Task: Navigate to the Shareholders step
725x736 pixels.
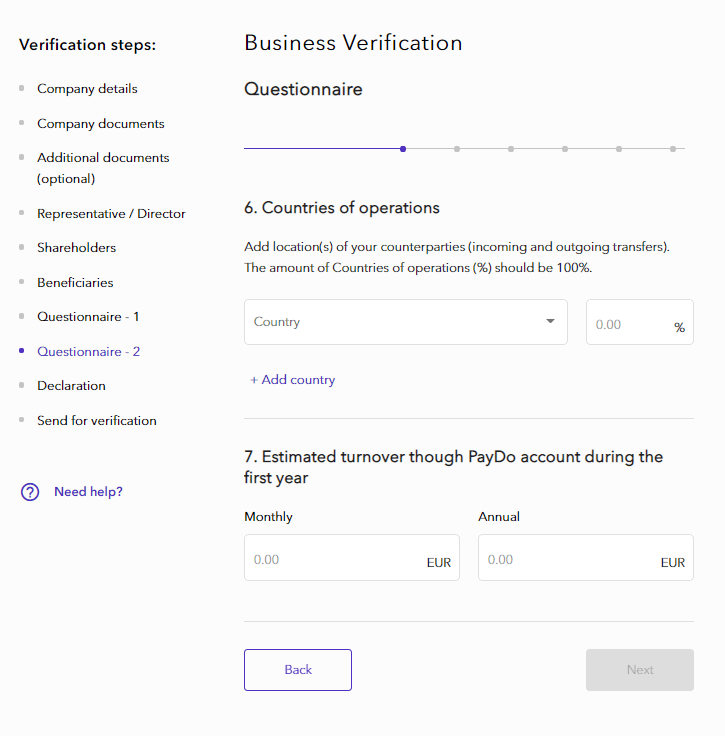Action: tap(76, 248)
